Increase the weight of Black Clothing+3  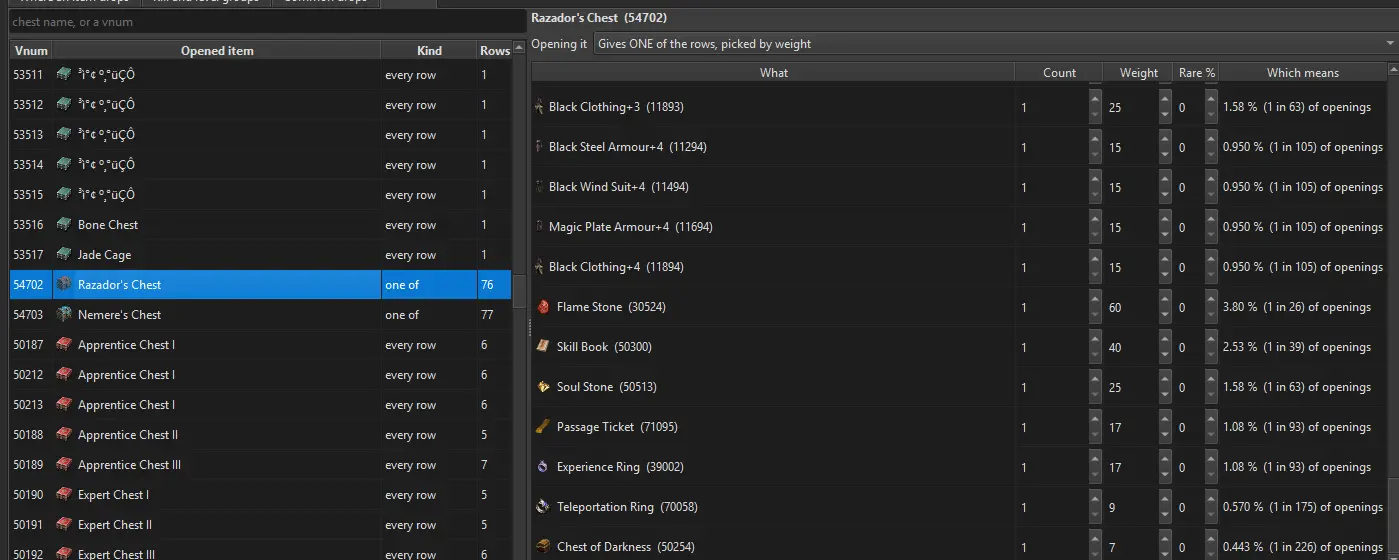tap(1165, 98)
